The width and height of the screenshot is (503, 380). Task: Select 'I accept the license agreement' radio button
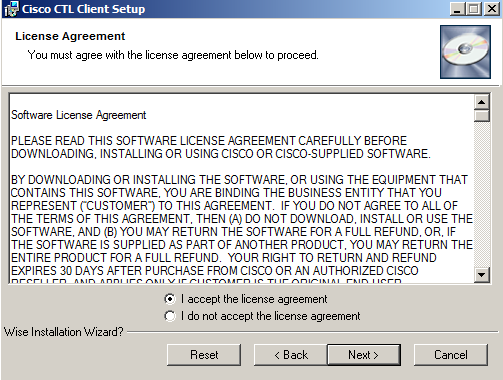[170, 299]
